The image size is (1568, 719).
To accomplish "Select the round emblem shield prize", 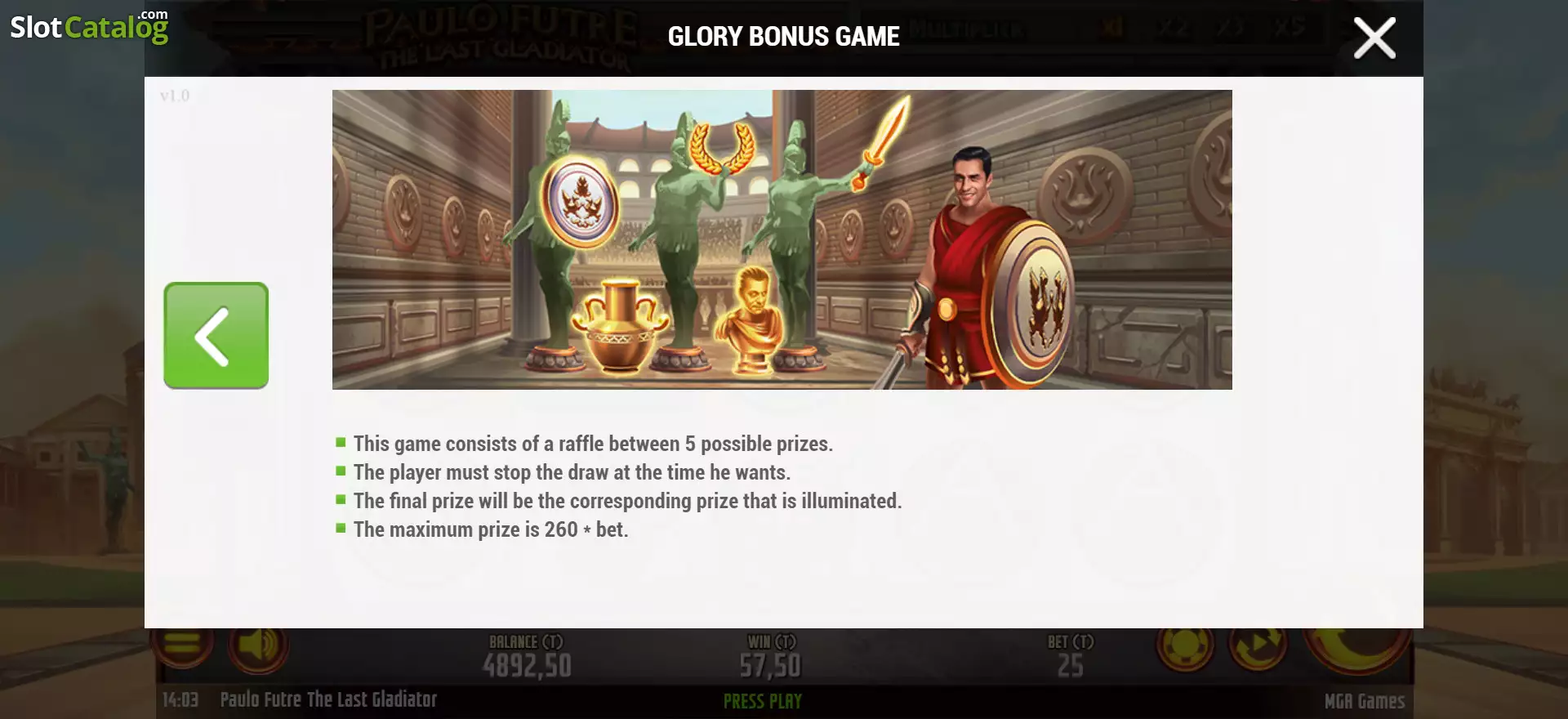I will point(581,202).
